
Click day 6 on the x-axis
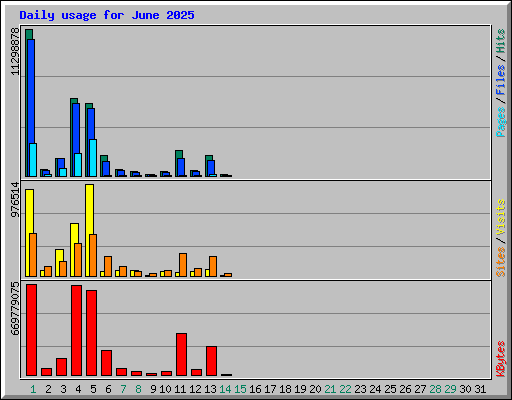(x=108, y=389)
